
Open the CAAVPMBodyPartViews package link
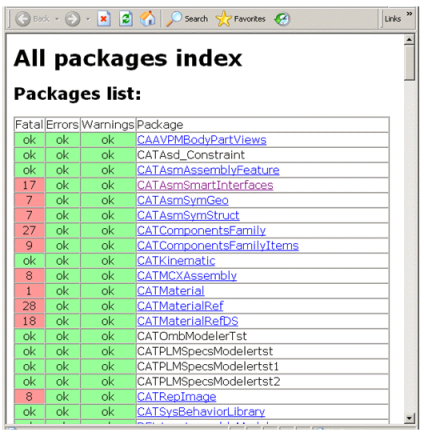coord(202,140)
